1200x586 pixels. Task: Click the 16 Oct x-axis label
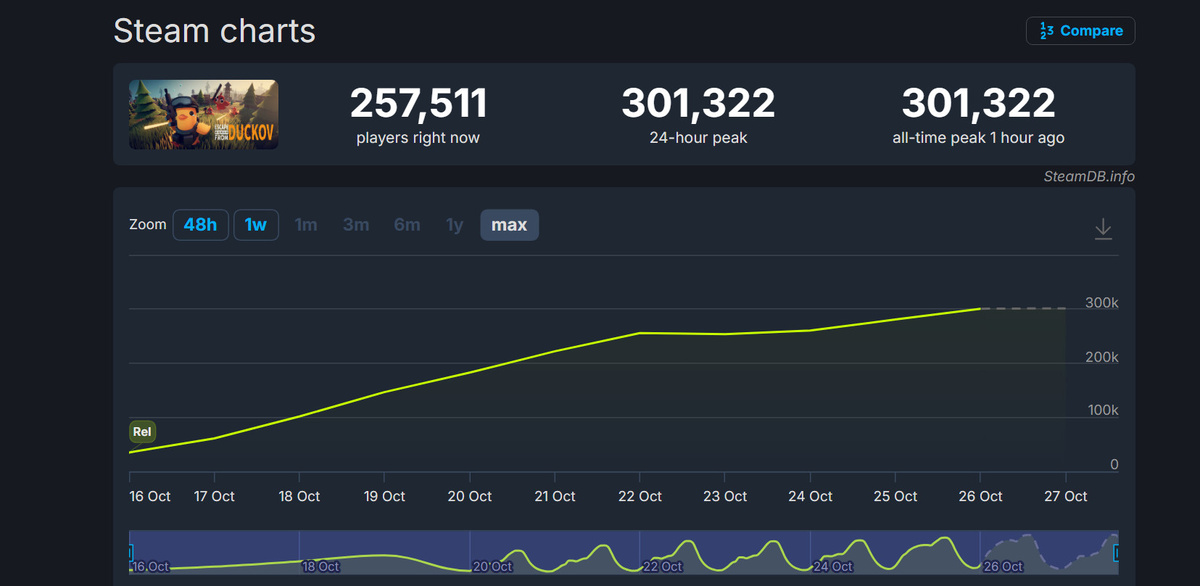pyautogui.click(x=150, y=496)
